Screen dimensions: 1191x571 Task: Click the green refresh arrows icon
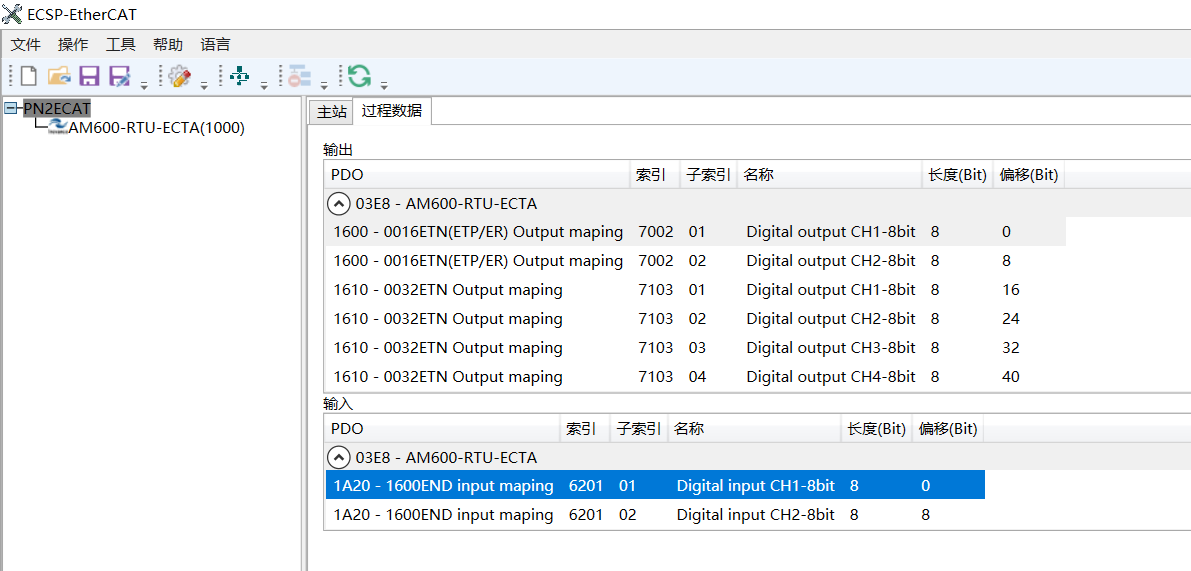point(359,76)
